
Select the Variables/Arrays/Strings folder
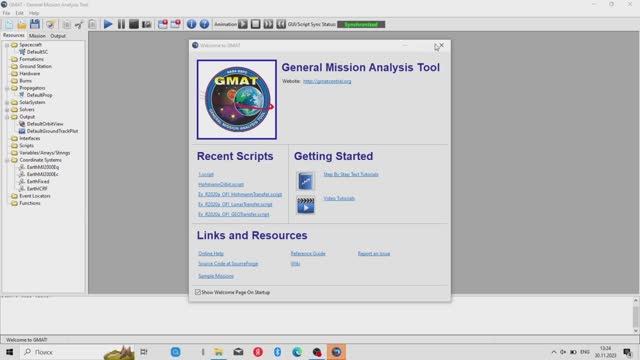tap(45, 153)
